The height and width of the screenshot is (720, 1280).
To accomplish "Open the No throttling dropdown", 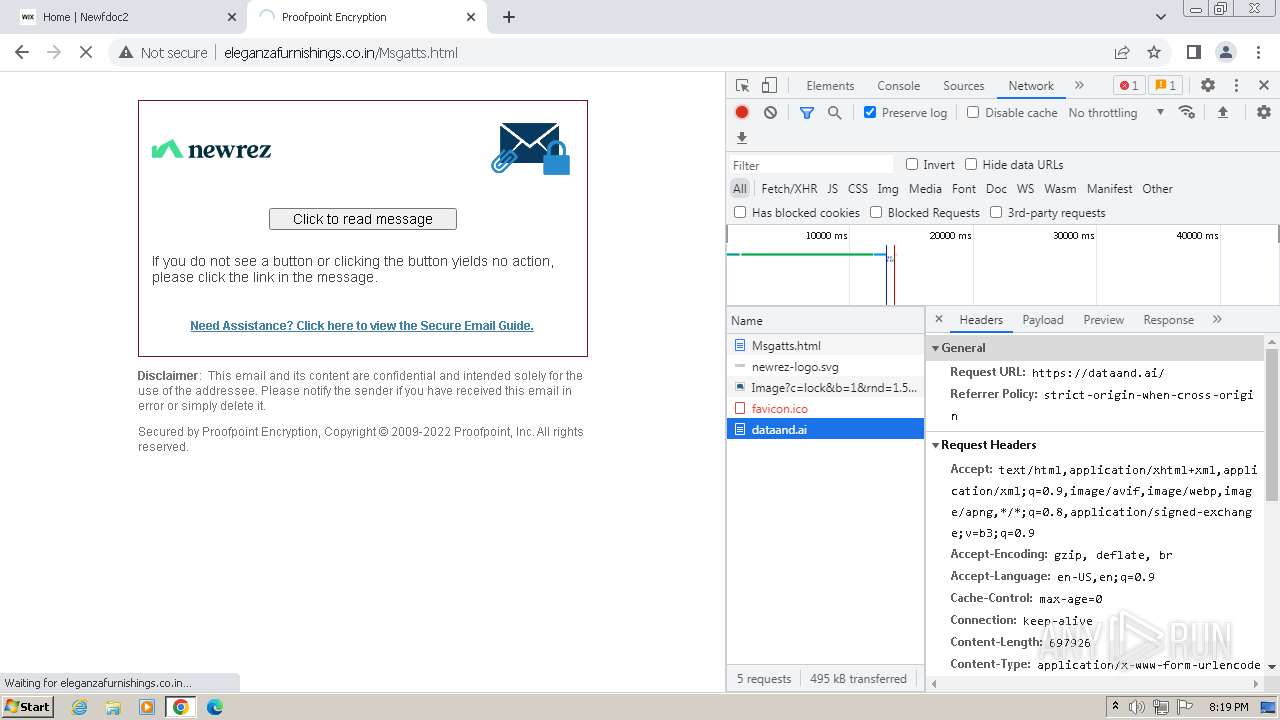I will 1116,112.
